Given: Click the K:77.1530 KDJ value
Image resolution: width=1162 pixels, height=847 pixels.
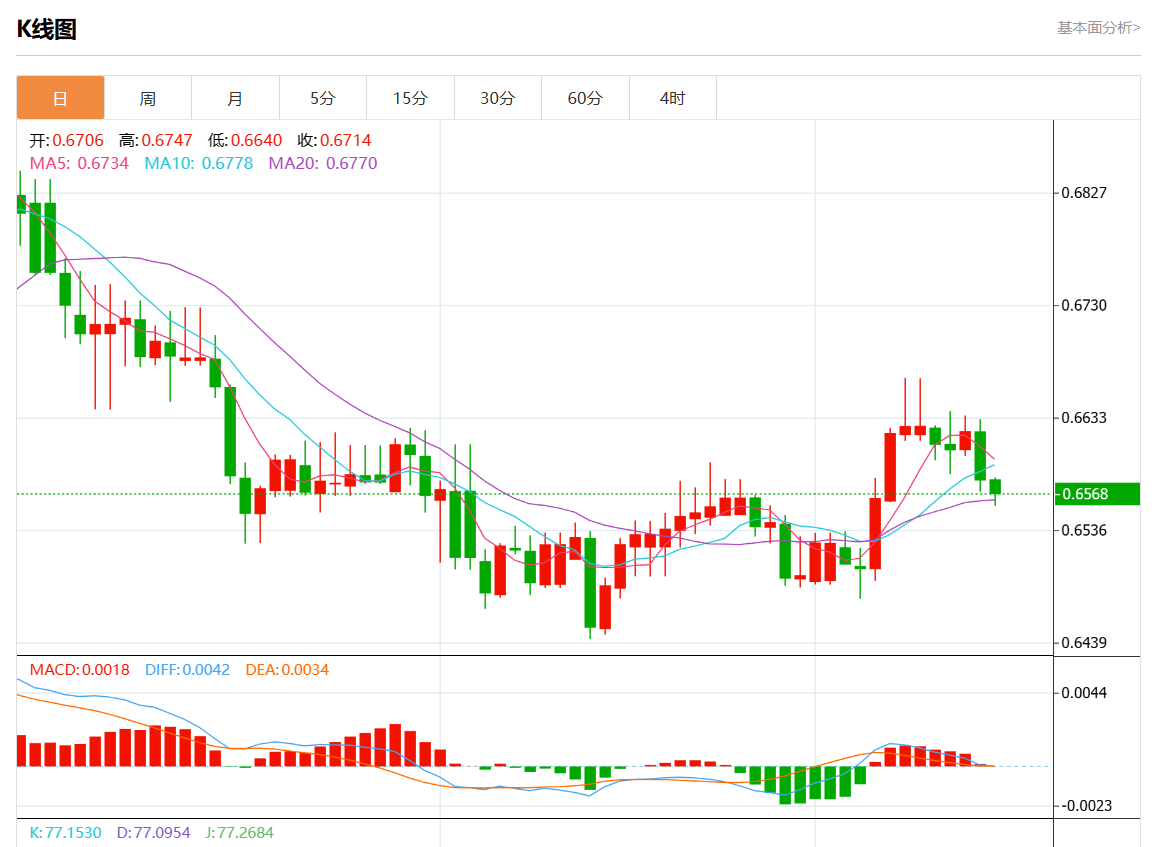Looking at the screenshot, I should (65, 833).
